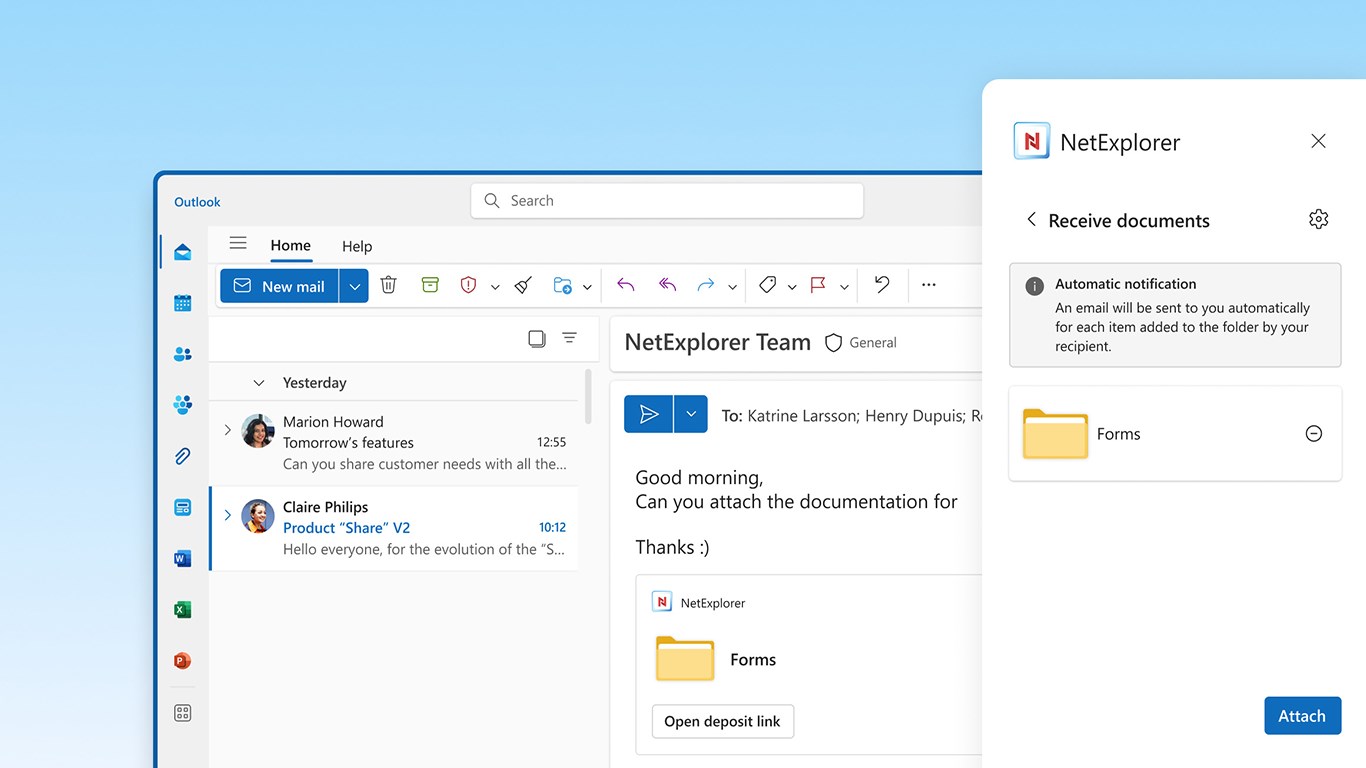Sweep messages with the broom icon
This screenshot has height=768, width=1366.
click(523, 285)
